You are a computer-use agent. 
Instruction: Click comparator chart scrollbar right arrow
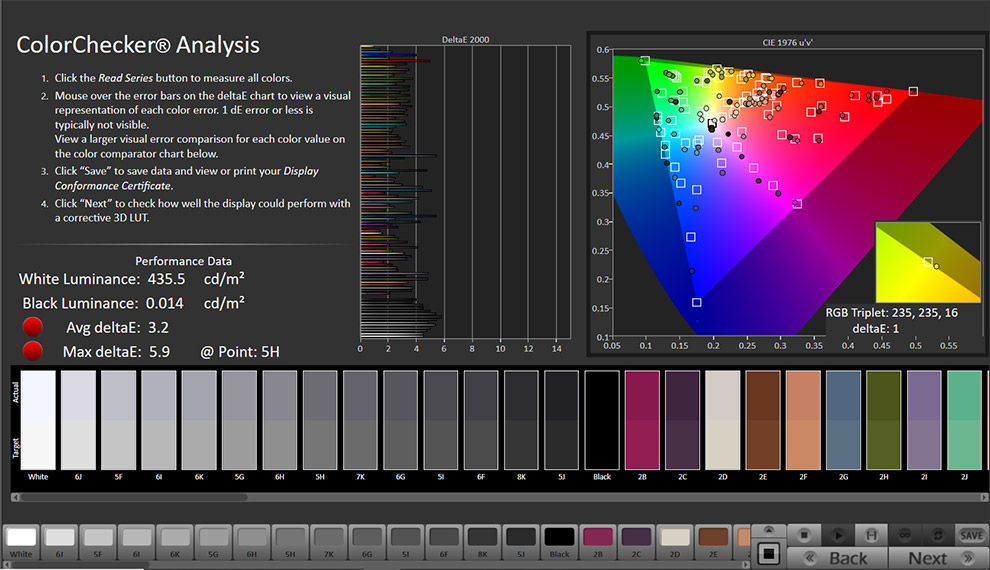[984, 497]
